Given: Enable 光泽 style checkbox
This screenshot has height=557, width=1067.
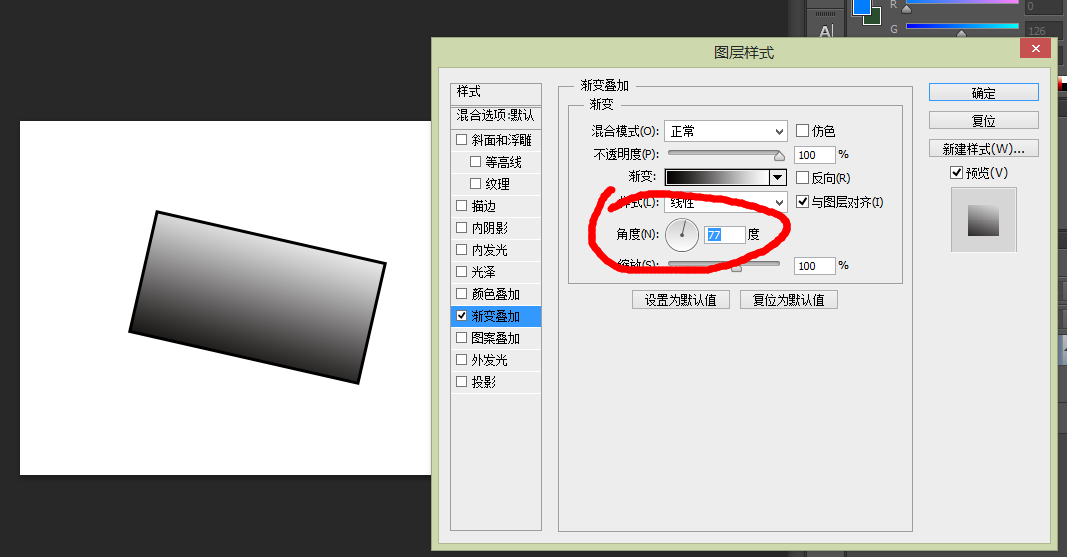Looking at the screenshot, I should point(461,271).
